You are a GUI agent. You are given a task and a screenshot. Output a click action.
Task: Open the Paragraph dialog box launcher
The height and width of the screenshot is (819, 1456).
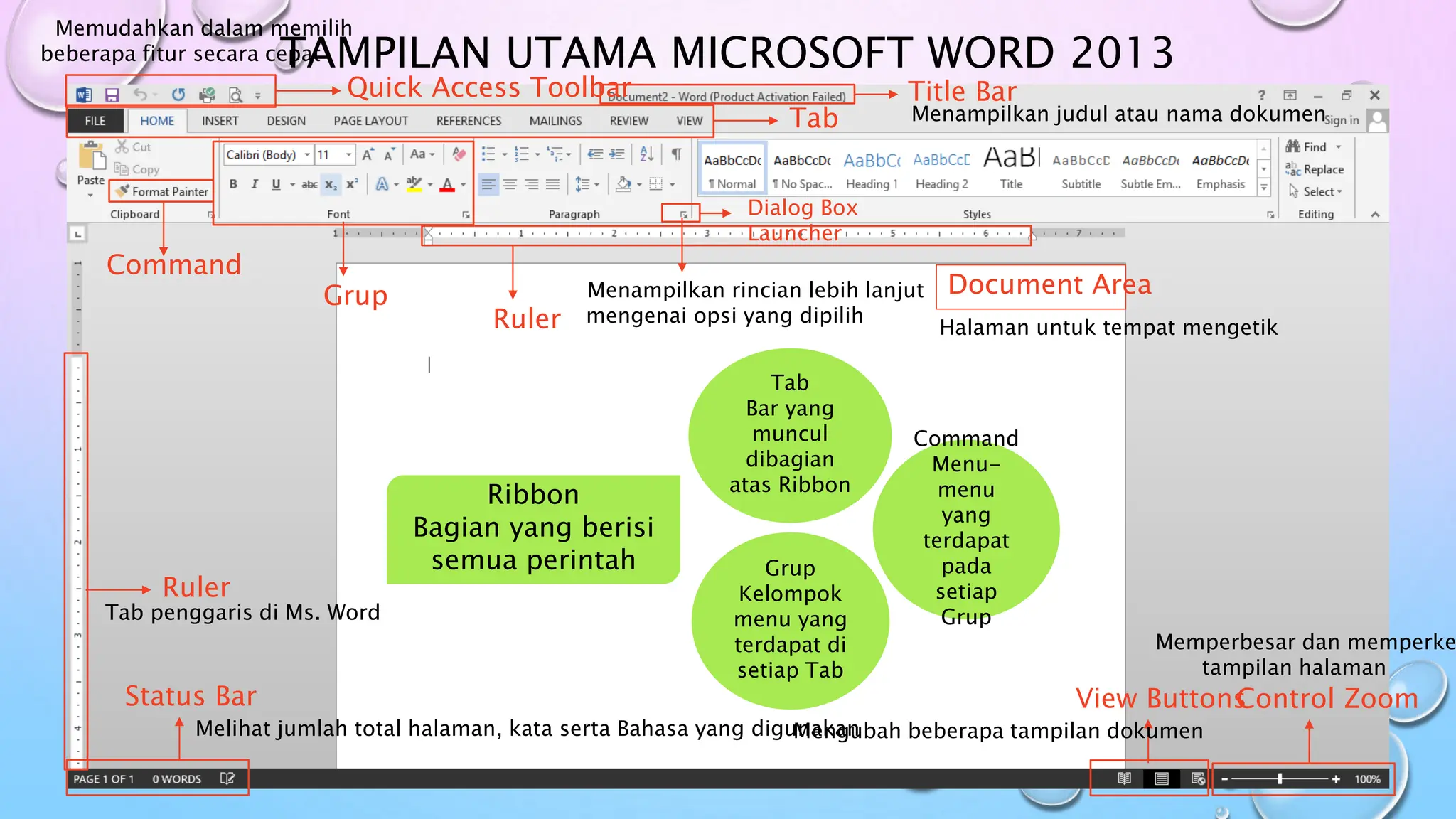point(683,214)
